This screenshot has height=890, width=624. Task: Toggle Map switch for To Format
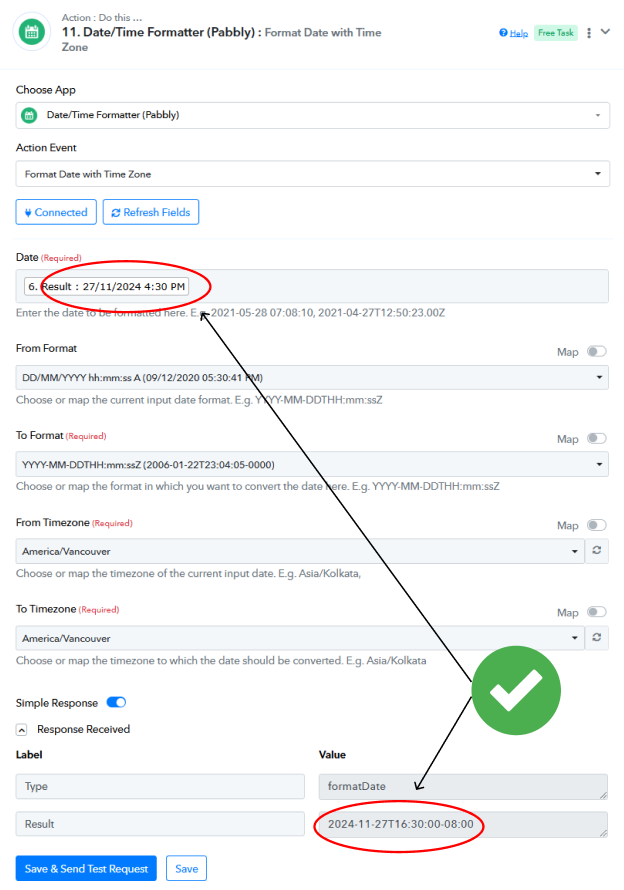(597, 438)
